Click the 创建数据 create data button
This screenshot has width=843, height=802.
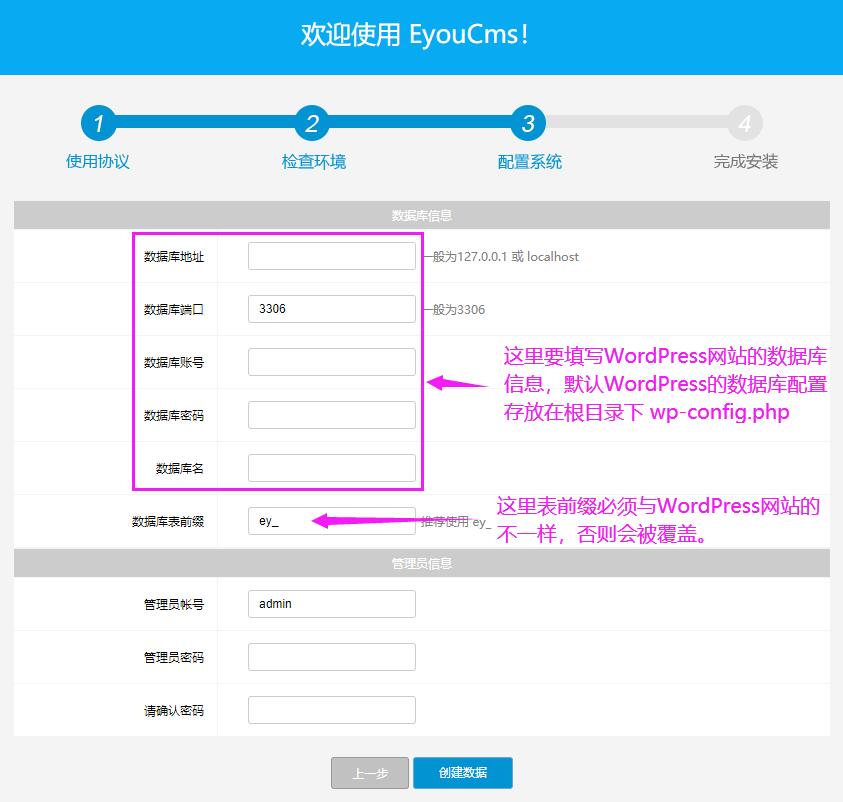pos(463,773)
